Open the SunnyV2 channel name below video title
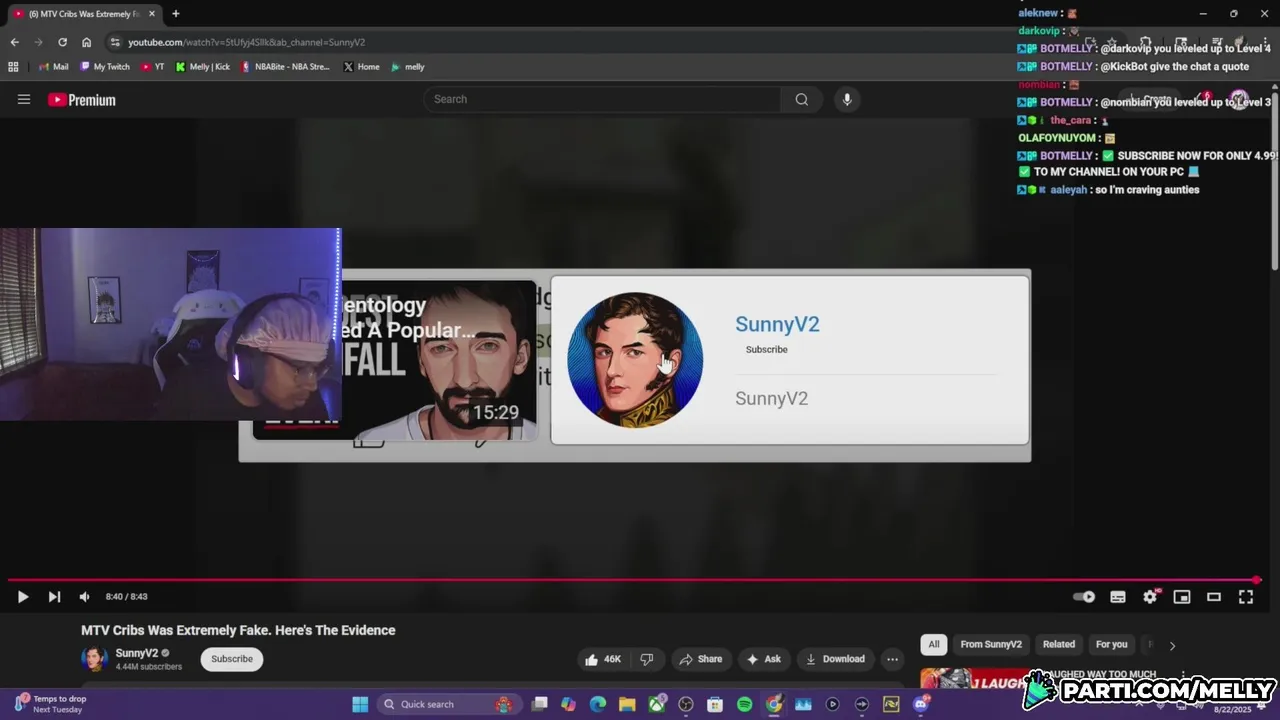Viewport: 1280px width, 720px height. point(137,653)
